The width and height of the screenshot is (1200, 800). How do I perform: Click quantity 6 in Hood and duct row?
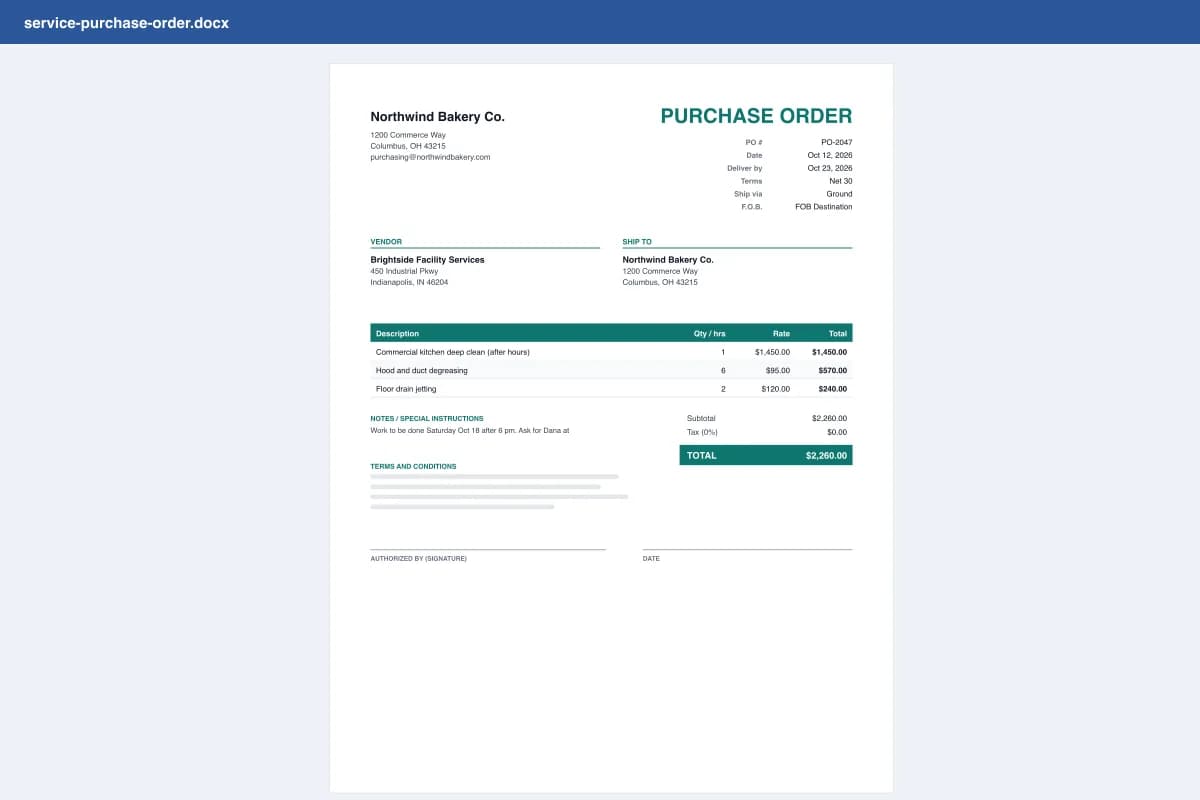723,370
